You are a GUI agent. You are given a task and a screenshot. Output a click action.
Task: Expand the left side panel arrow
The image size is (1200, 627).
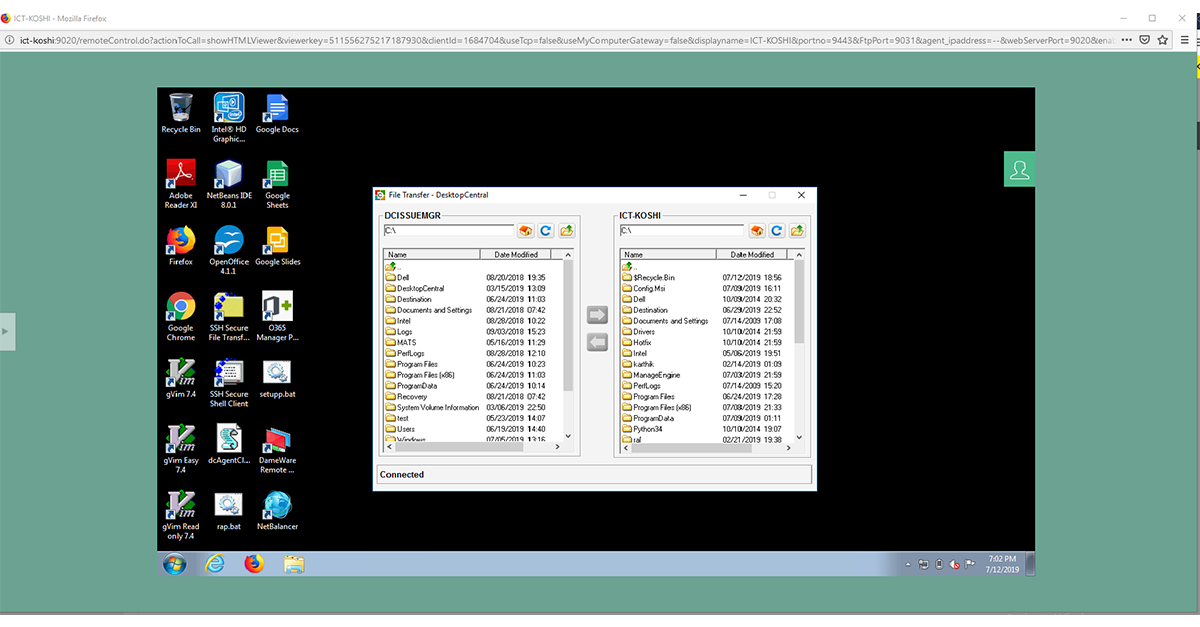[x=7, y=330]
